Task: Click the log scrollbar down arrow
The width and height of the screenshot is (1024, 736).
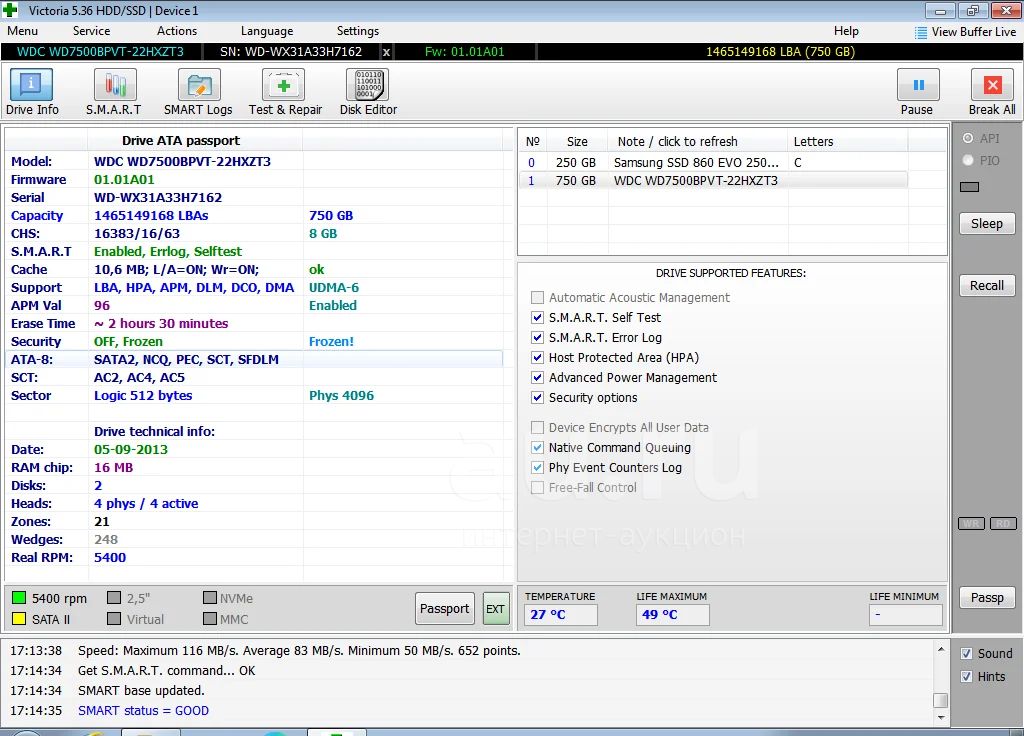Action: [x=940, y=717]
